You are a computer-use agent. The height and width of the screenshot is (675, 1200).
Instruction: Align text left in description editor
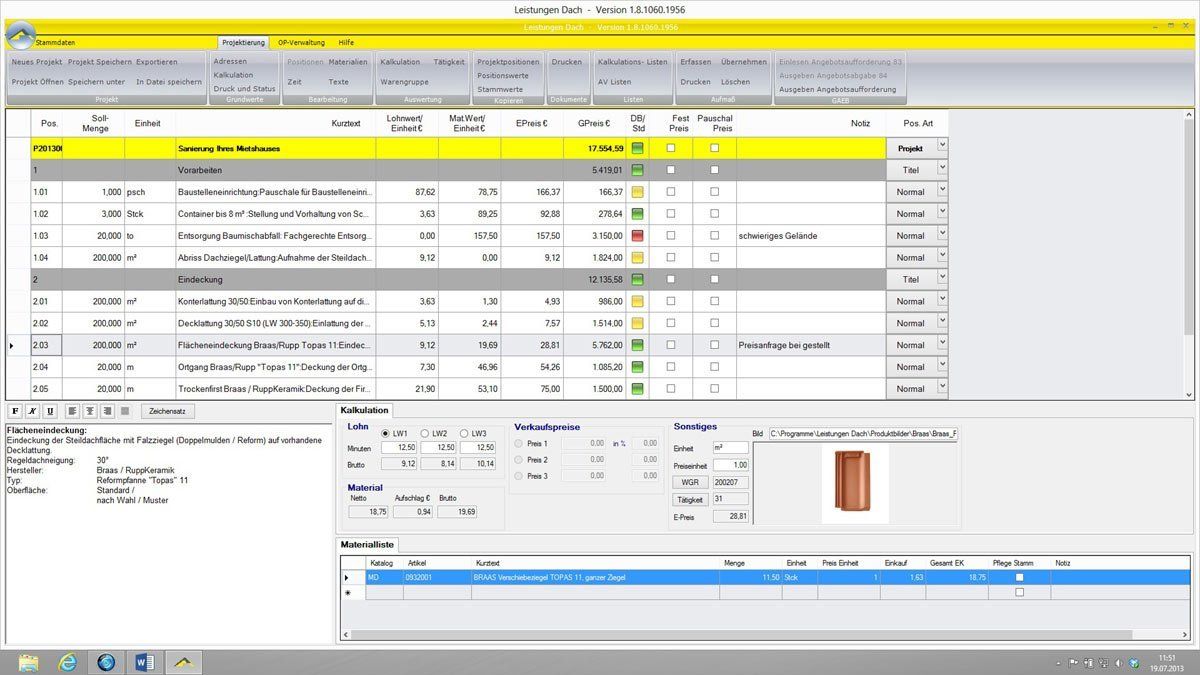tap(73, 411)
